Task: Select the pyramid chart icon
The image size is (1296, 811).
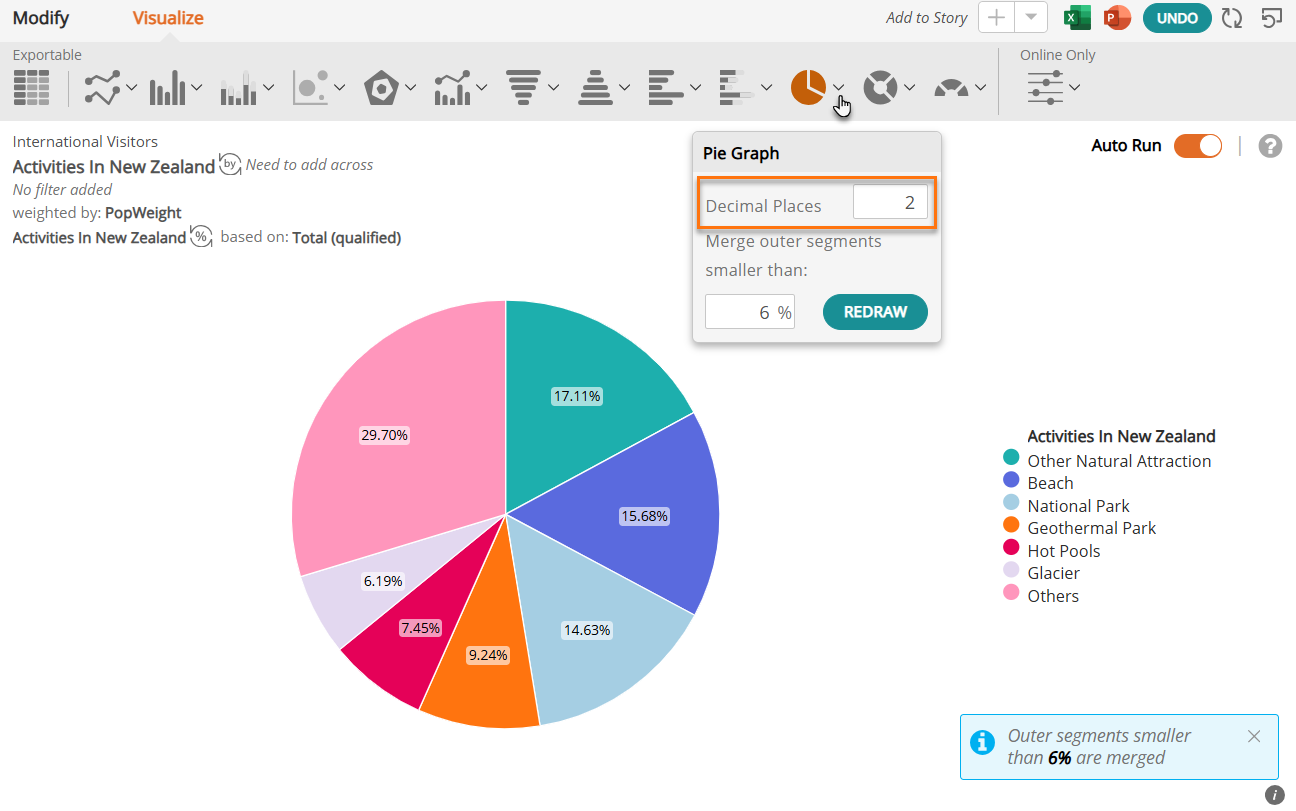Action: pos(595,88)
